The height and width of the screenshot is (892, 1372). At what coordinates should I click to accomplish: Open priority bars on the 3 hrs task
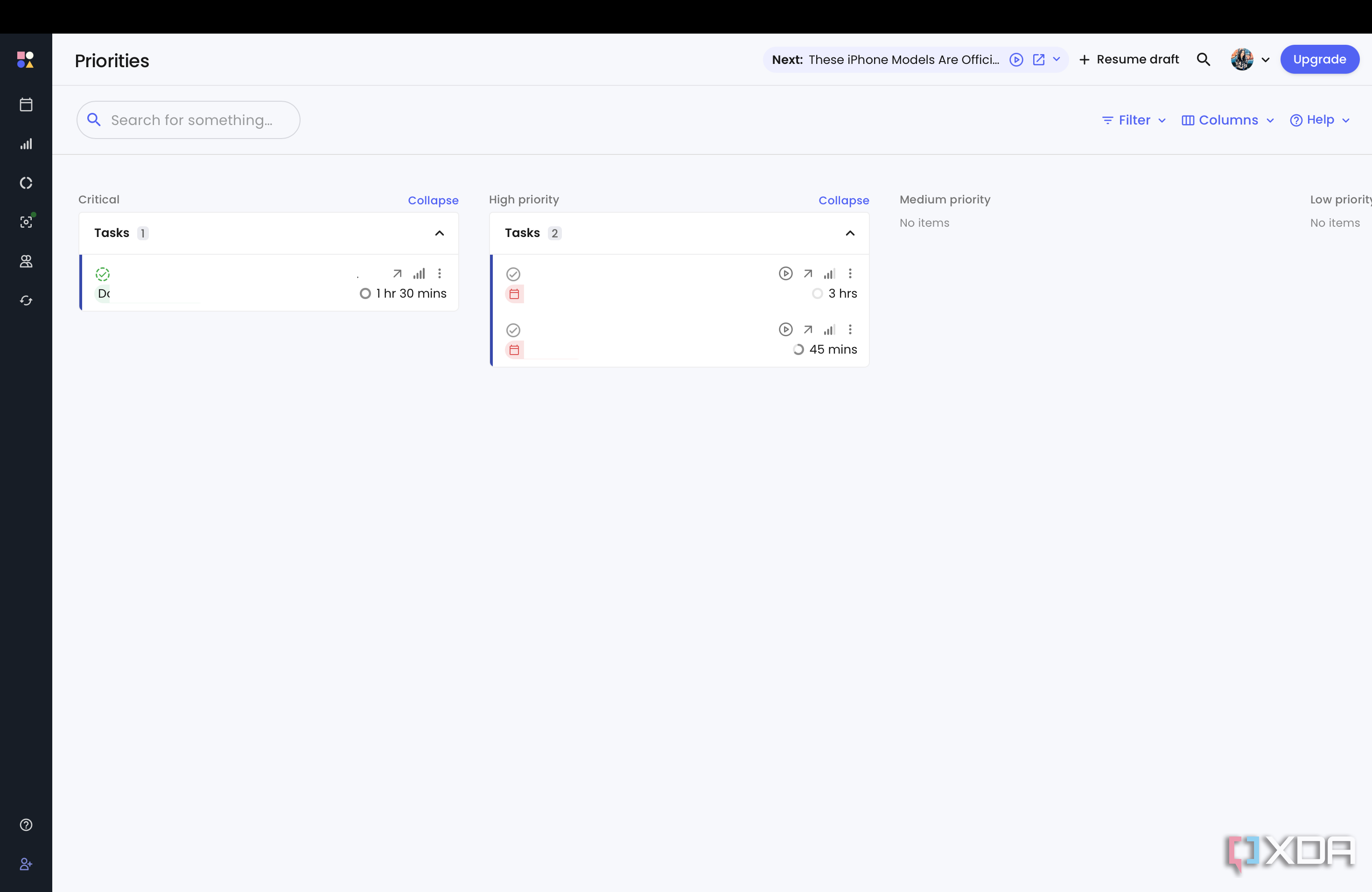click(x=829, y=274)
